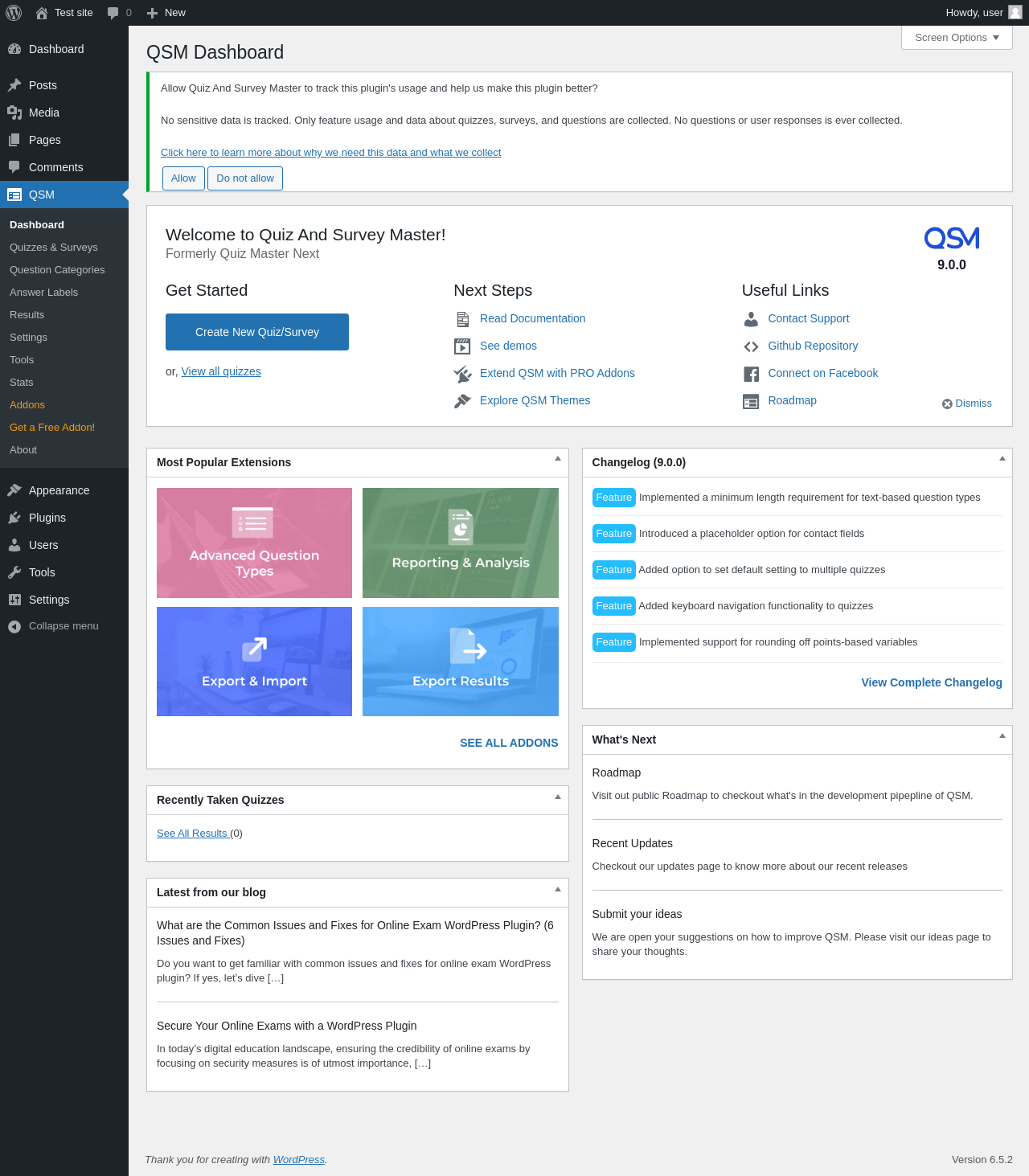
Task: Open the Screen Options dropdown
Action: coord(957,38)
